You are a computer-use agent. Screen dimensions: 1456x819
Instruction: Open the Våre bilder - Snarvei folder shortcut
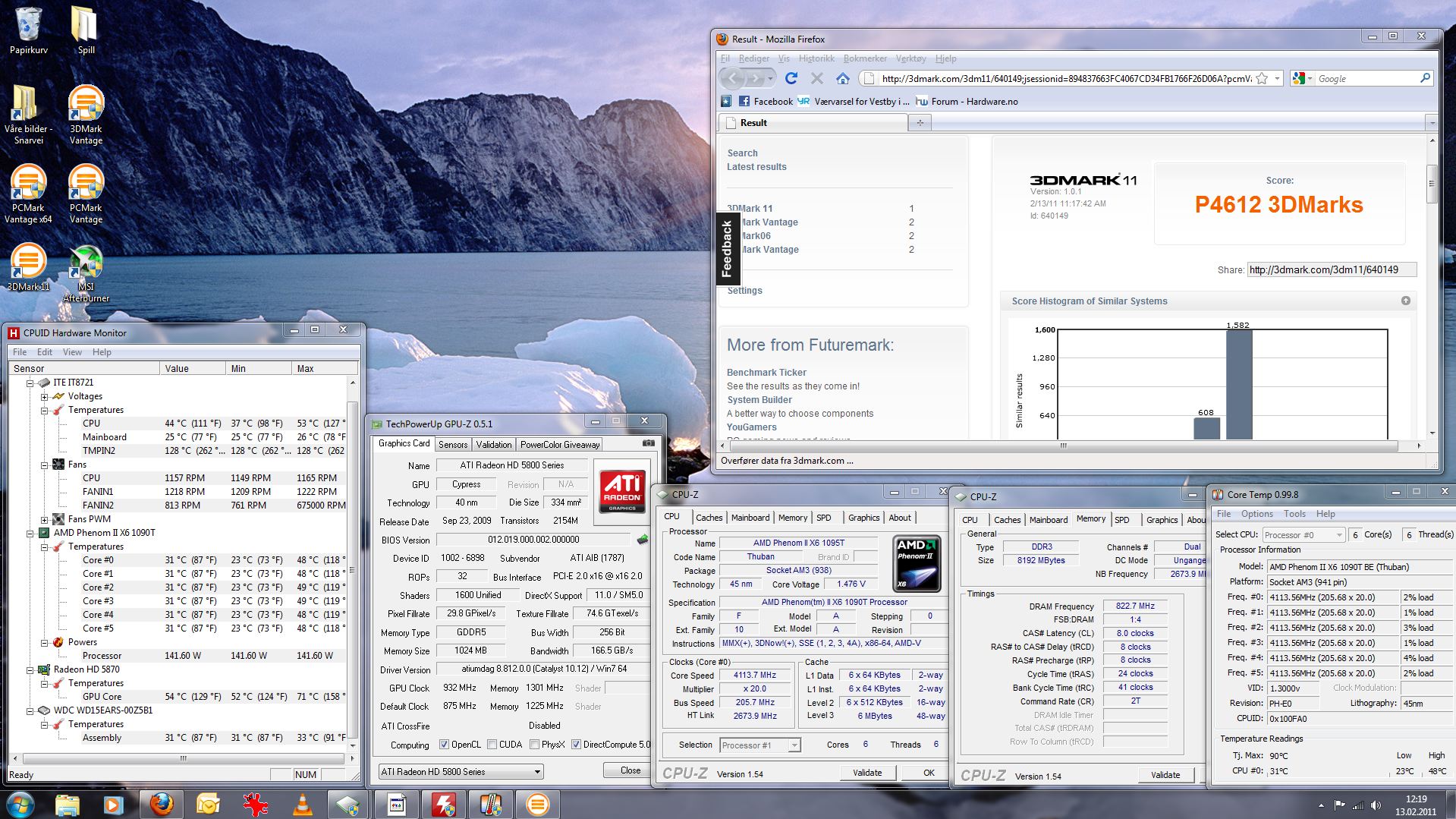28,114
